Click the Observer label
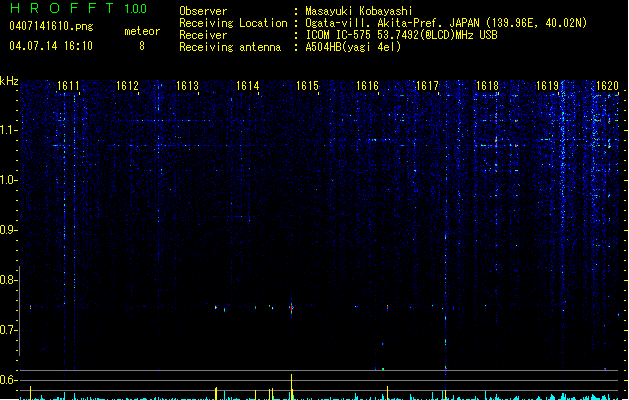 pyautogui.click(x=203, y=11)
